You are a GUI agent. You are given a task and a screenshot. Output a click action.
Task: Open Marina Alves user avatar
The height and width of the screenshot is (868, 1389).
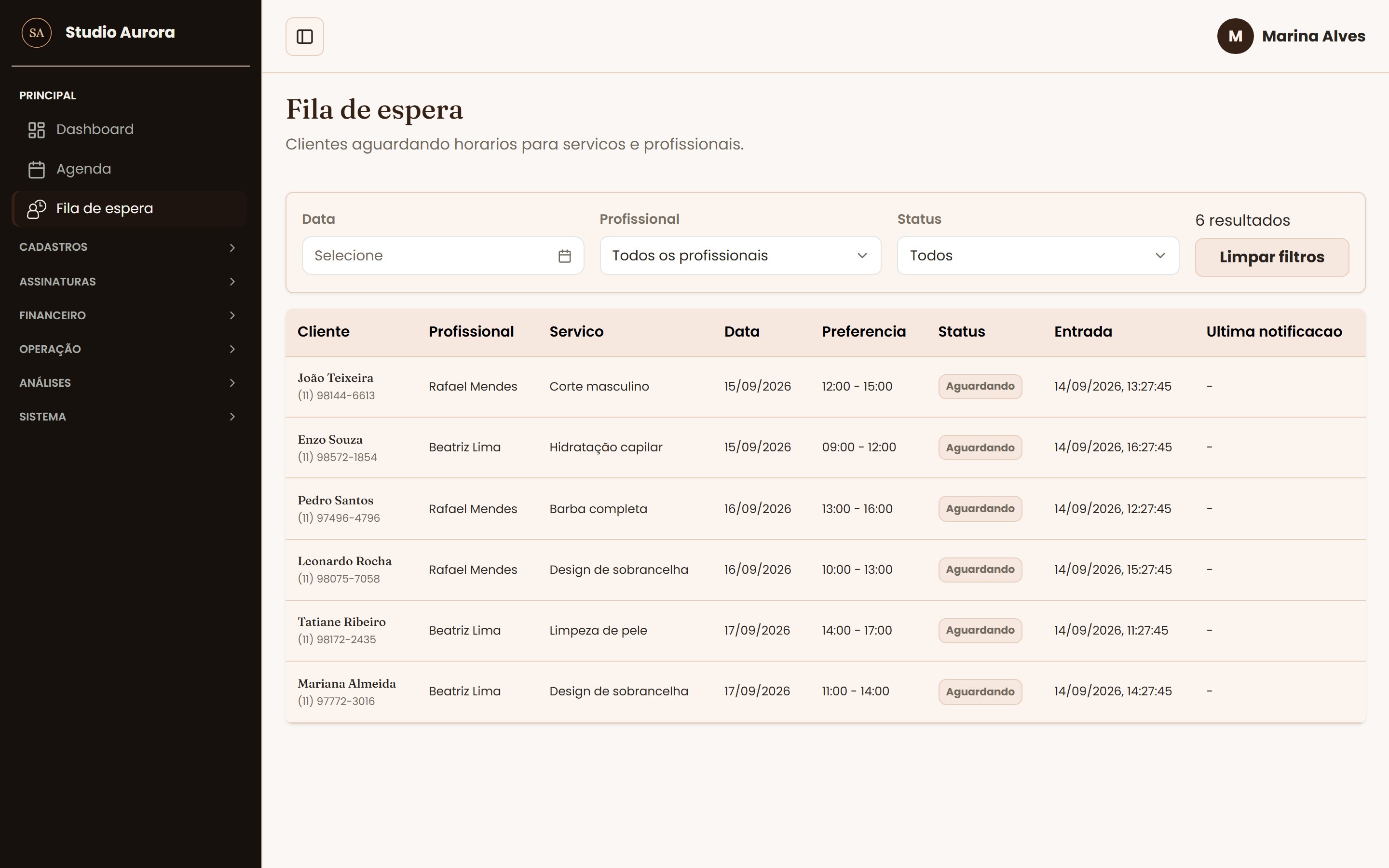click(x=1235, y=36)
